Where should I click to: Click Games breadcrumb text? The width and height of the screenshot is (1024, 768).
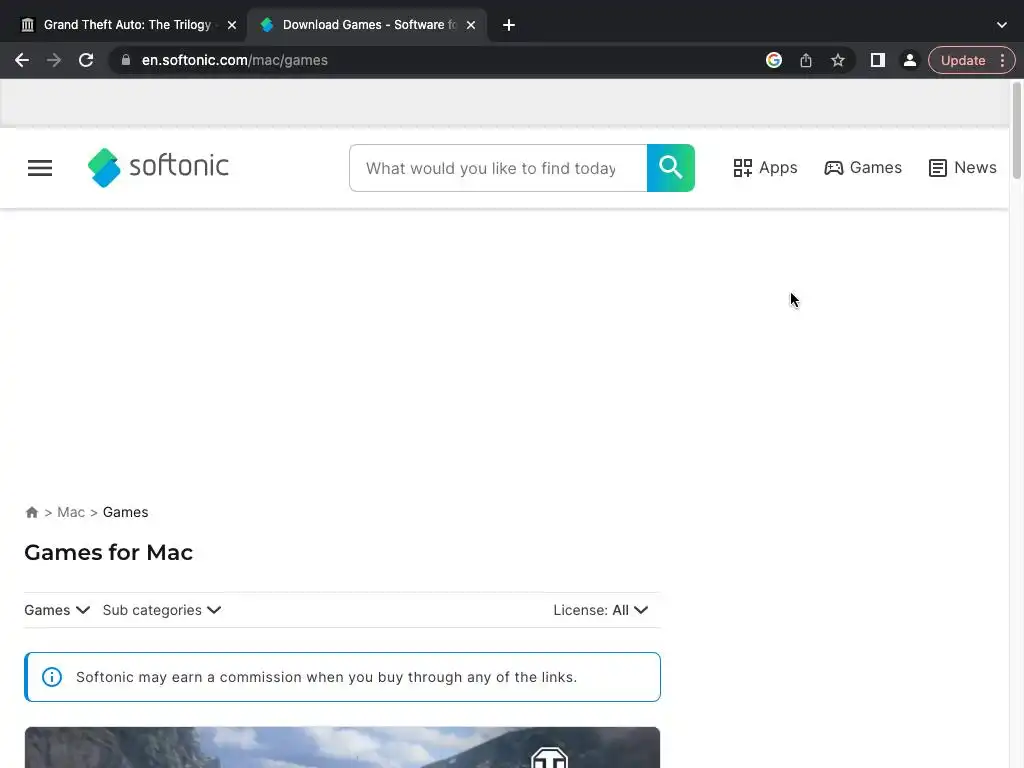pyautogui.click(x=125, y=512)
